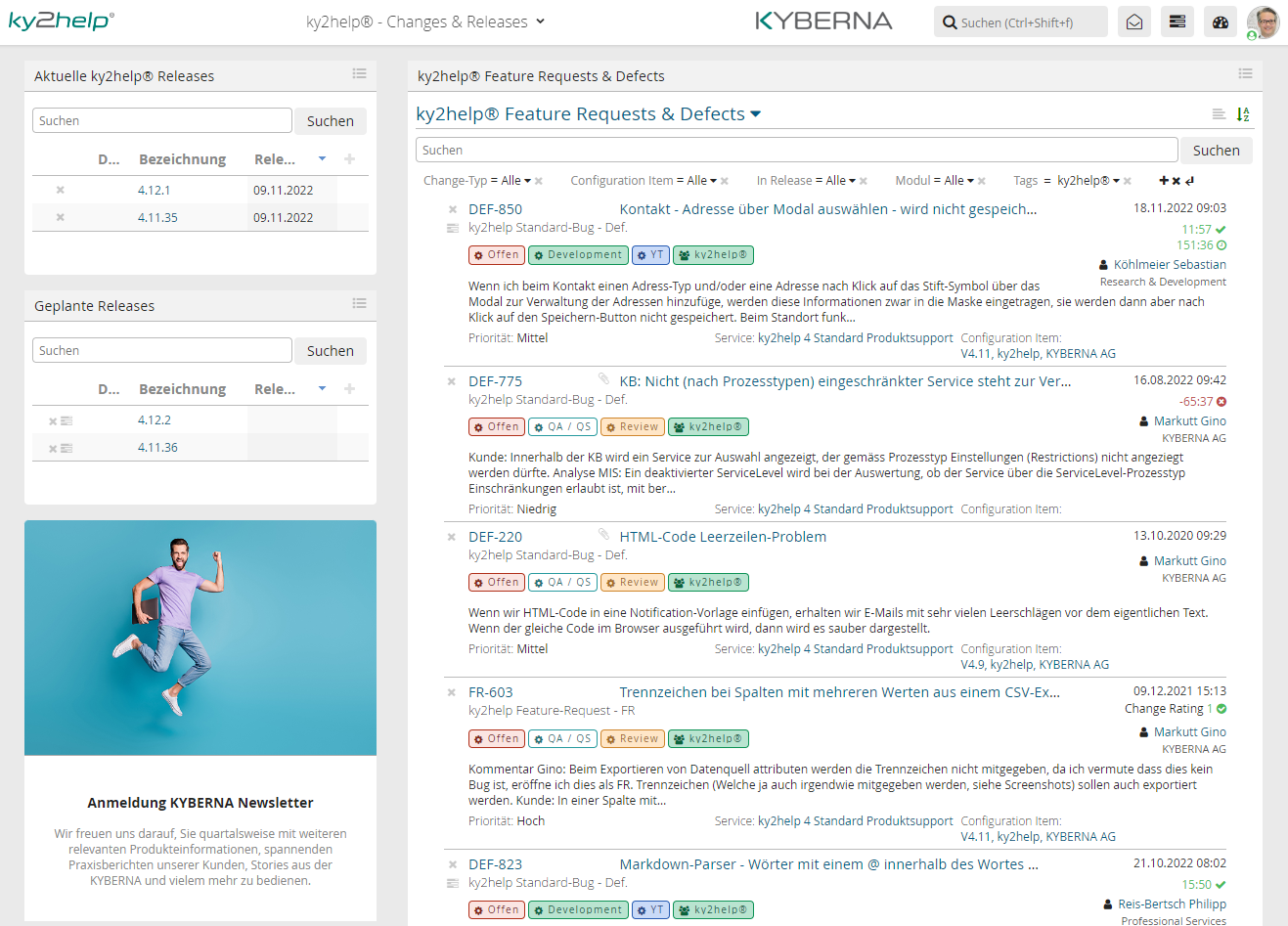Viewport: 1288px width, 926px height.
Task: Open release 4.11.35 link
Action: [157, 218]
